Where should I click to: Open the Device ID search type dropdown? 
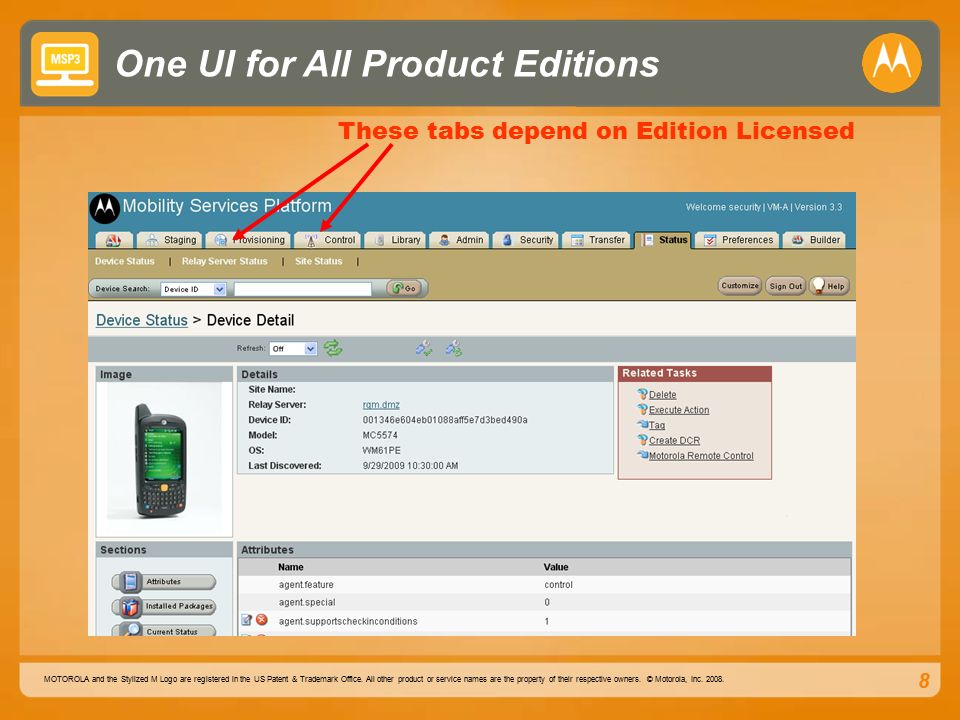[x=193, y=289]
